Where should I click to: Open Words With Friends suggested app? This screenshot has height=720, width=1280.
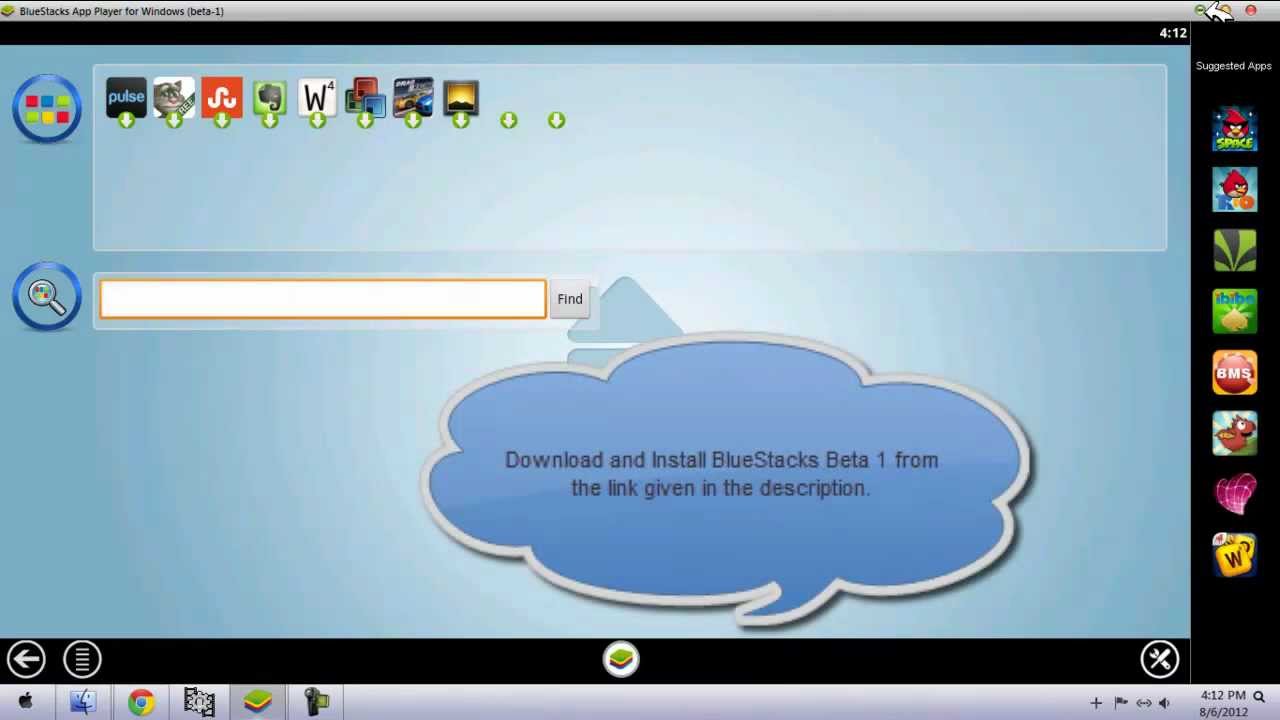pyautogui.click(x=1235, y=556)
